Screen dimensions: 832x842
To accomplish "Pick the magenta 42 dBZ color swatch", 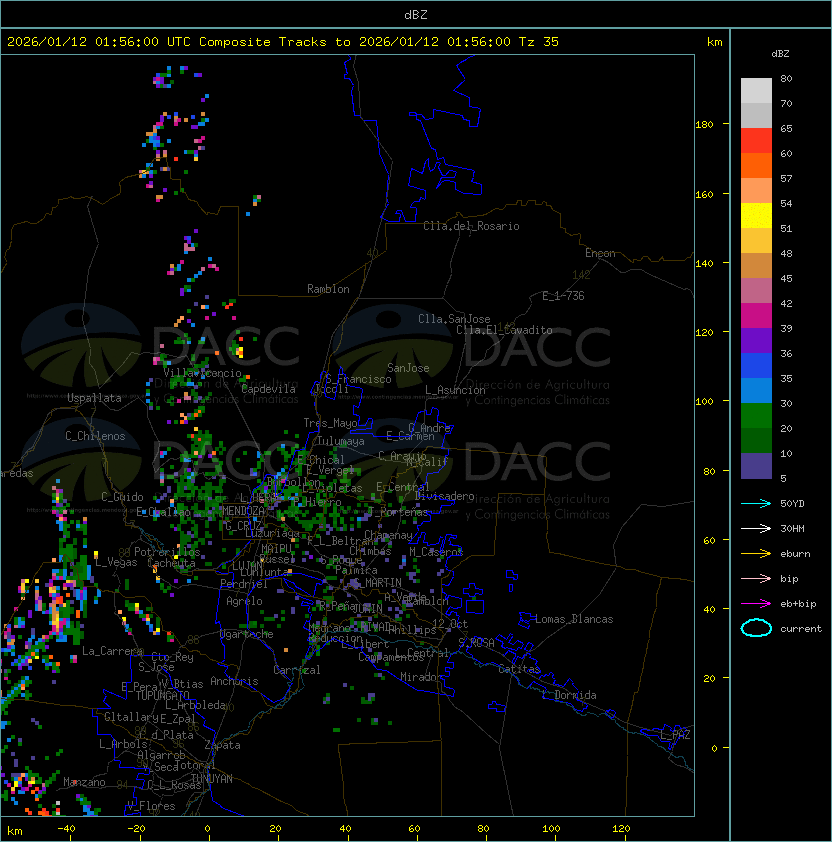I will tap(756, 316).
